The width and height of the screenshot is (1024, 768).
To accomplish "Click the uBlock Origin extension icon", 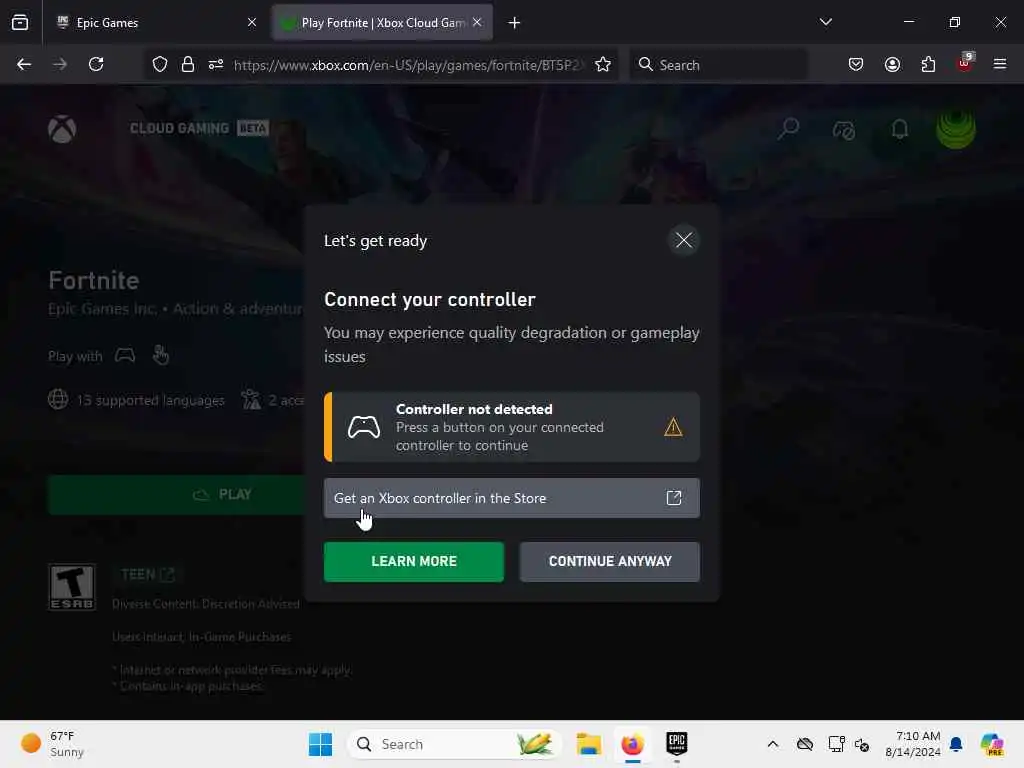I will (965, 63).
